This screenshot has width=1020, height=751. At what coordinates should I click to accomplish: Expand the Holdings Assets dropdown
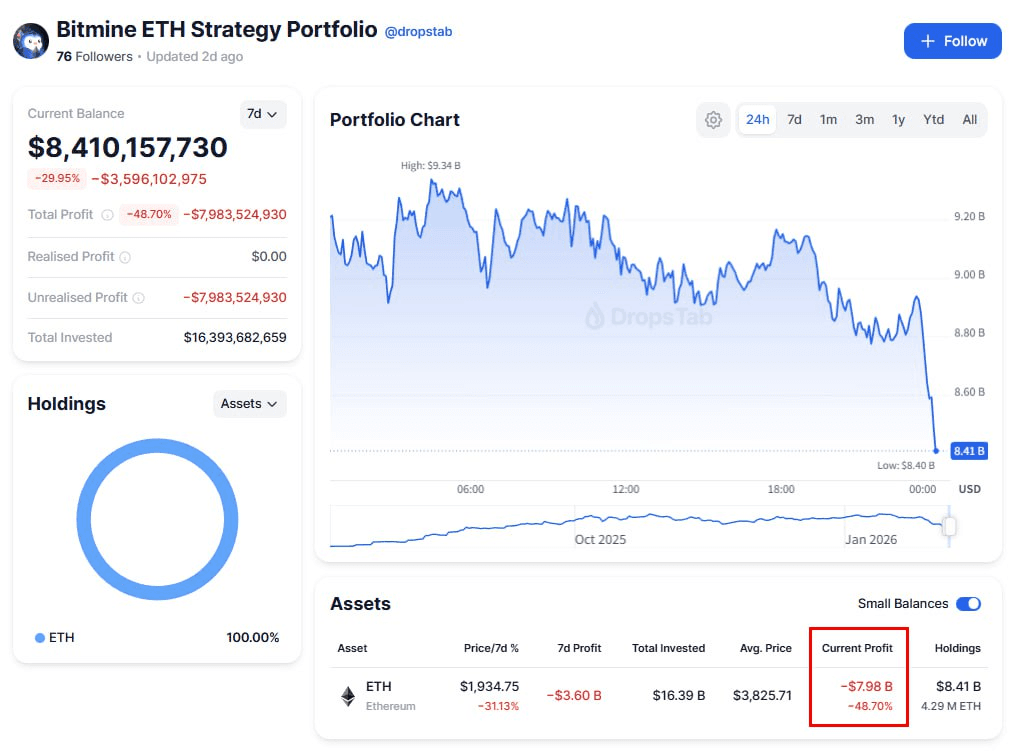249,404
